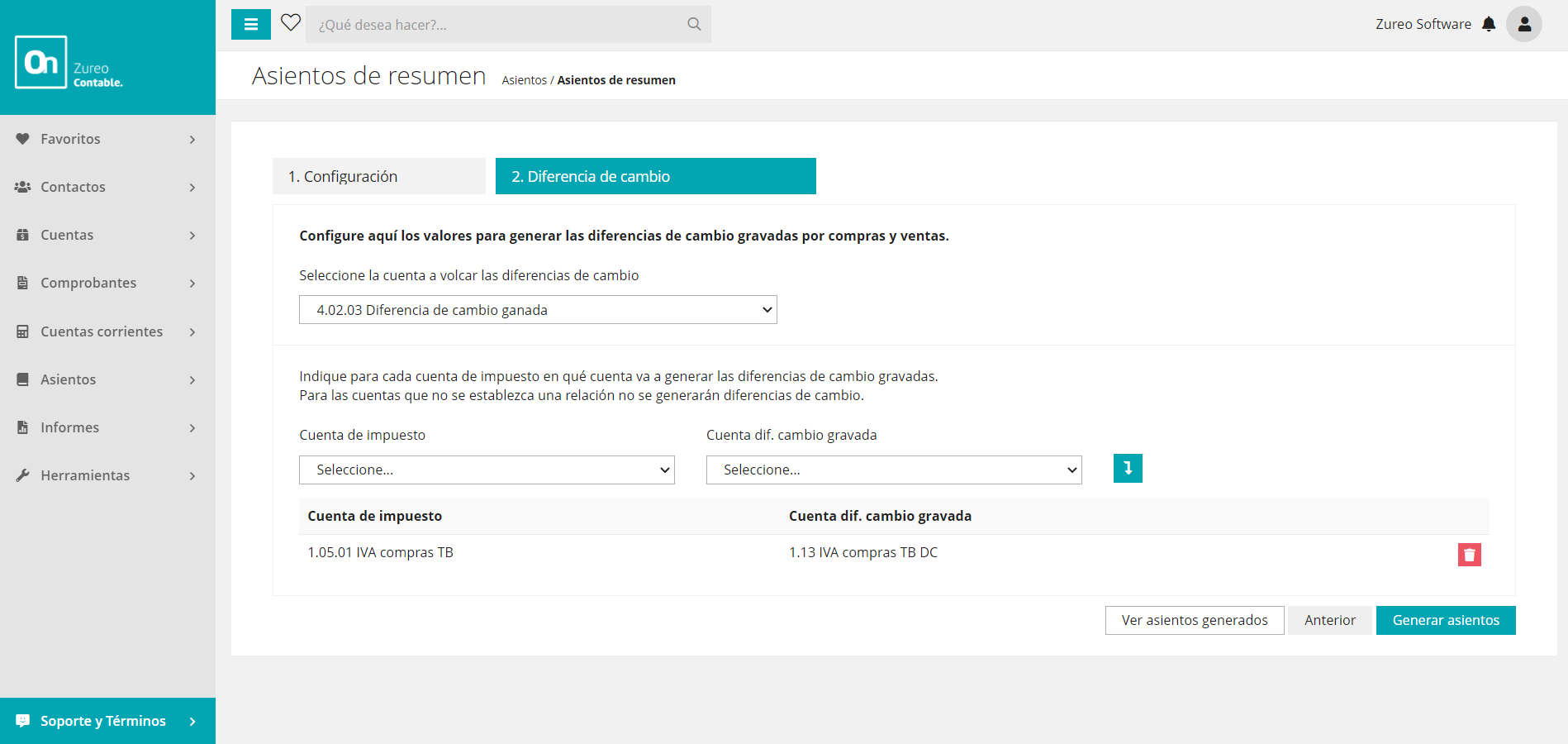Click the hamburger menu toggle button
The image size is (1568, 744).
[250, 25]
